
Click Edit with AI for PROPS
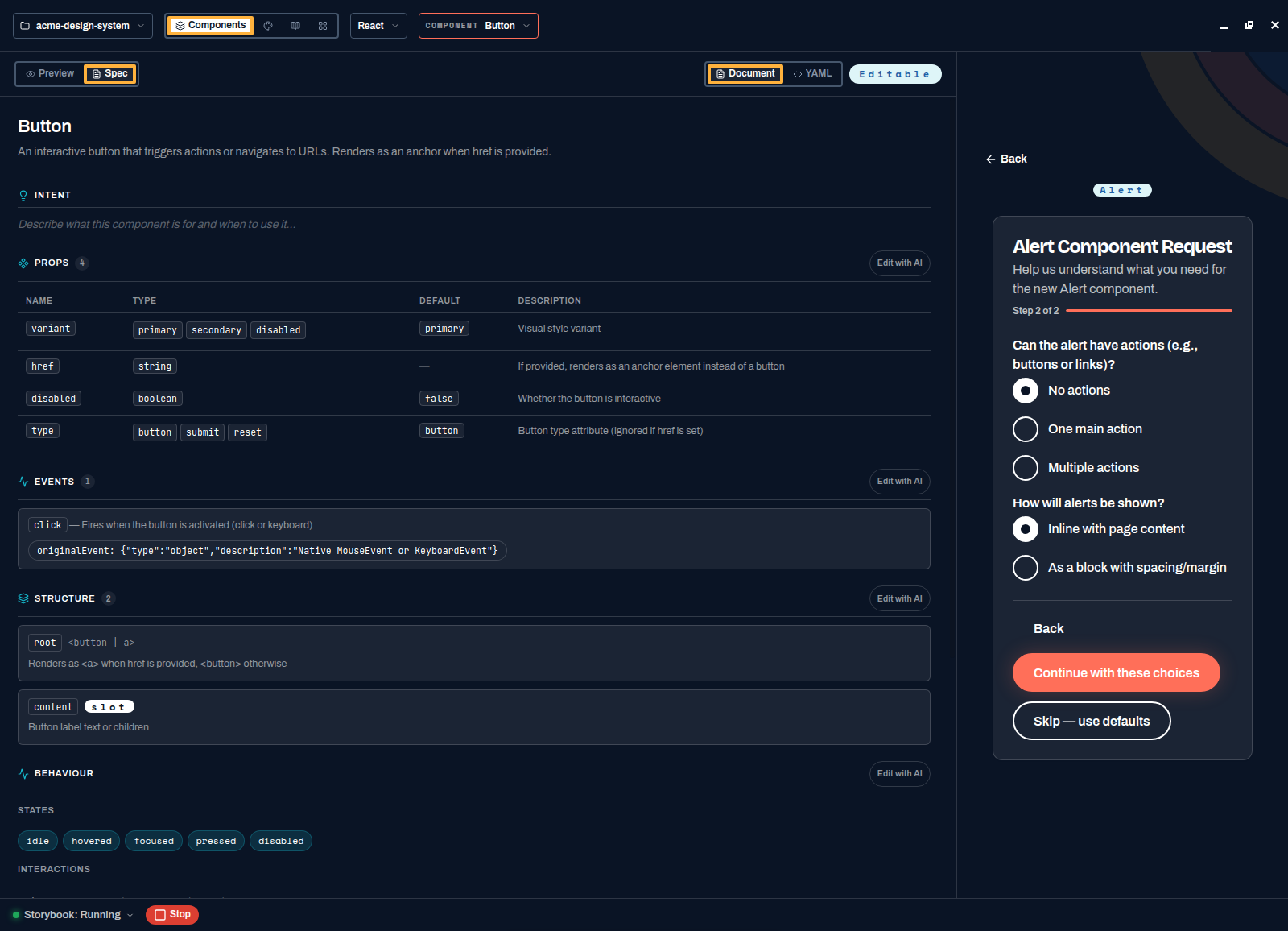(x=900, y=263)
